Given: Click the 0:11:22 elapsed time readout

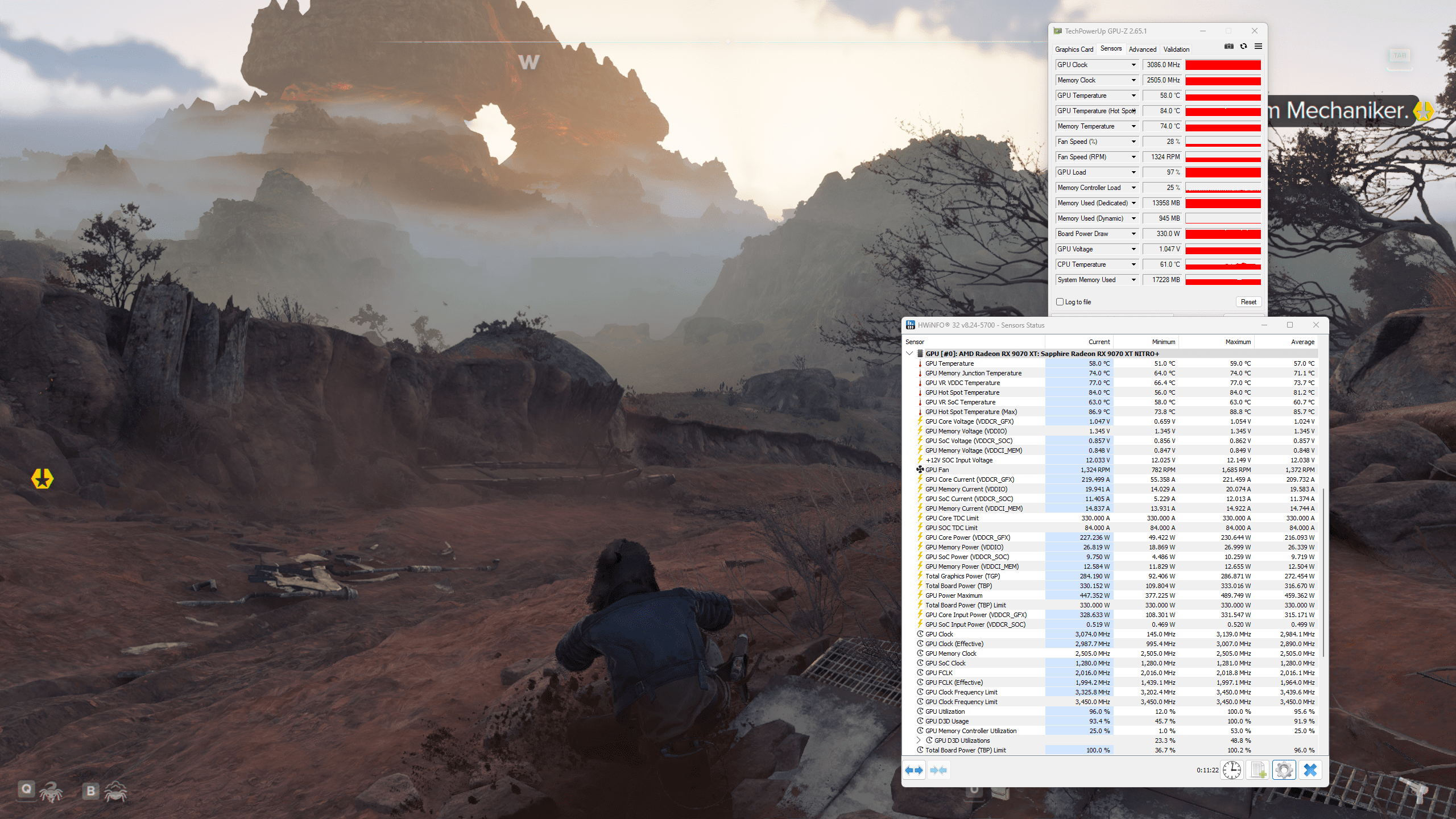Looking at the screenshot, I should pos(1207,770).
